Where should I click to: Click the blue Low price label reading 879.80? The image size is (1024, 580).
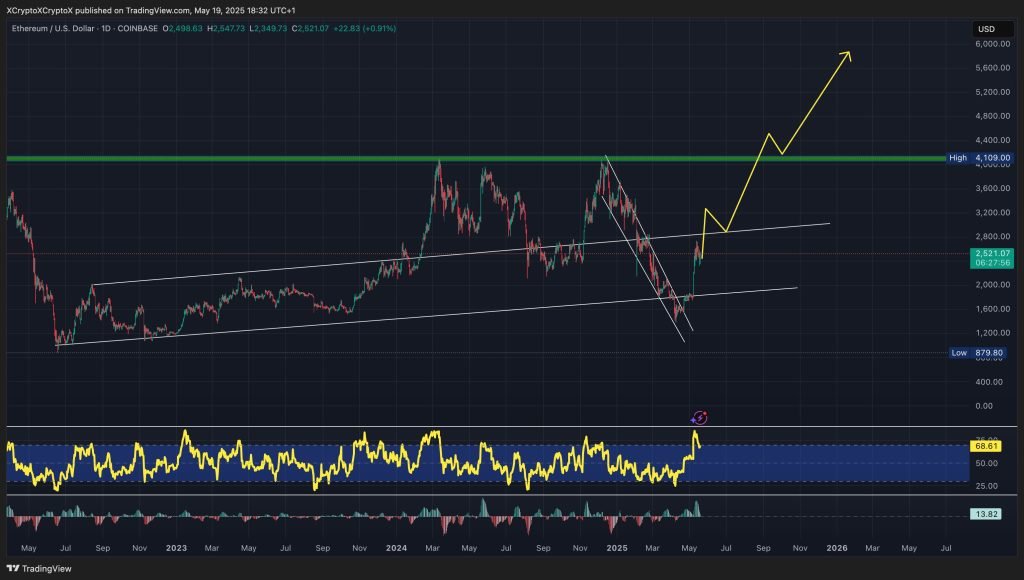[x=975, y=353]
